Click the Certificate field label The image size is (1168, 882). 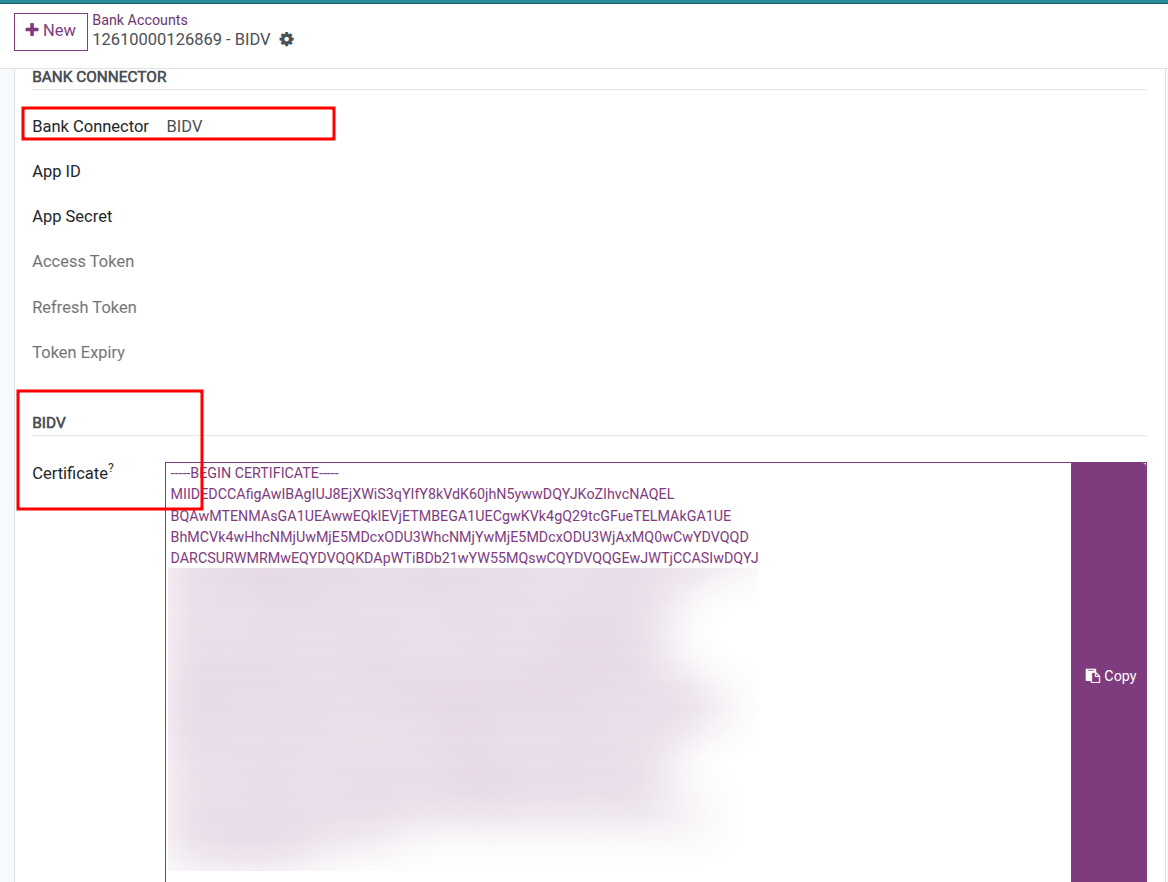[x=69, y=474]
